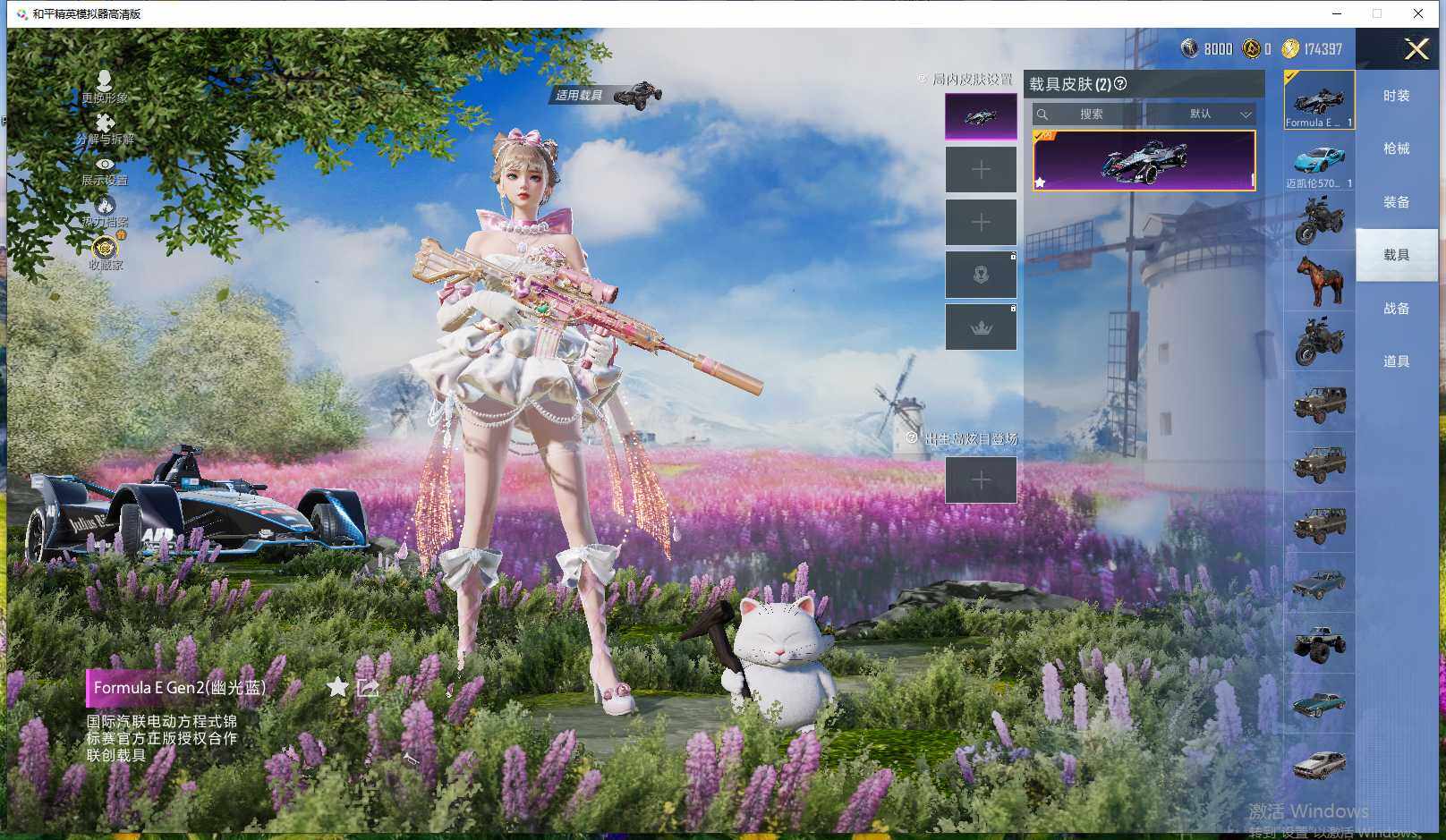Click the plus slot under 出生岛炫目登场
Viewport: 1446px width, 840px height.
[x=981, y=480]
